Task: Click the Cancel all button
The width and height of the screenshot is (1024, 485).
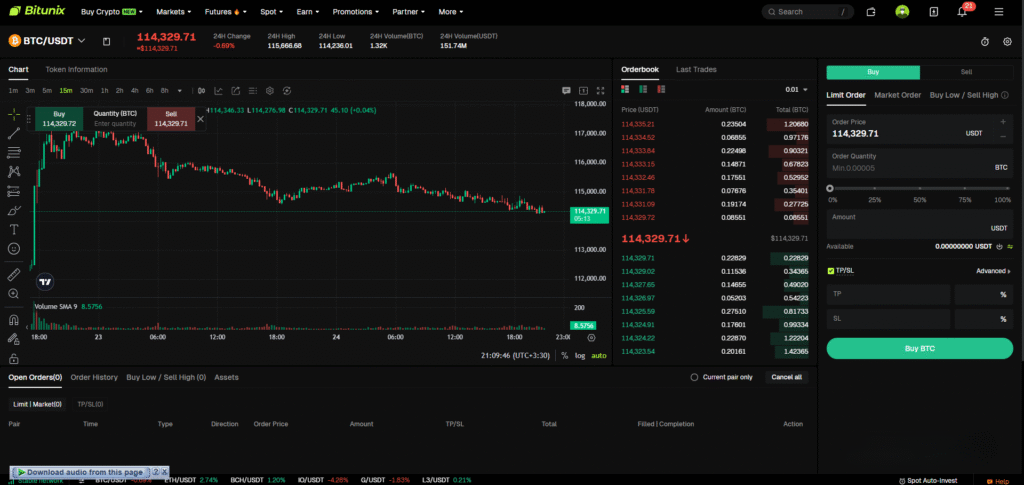Action: point(785,377)
